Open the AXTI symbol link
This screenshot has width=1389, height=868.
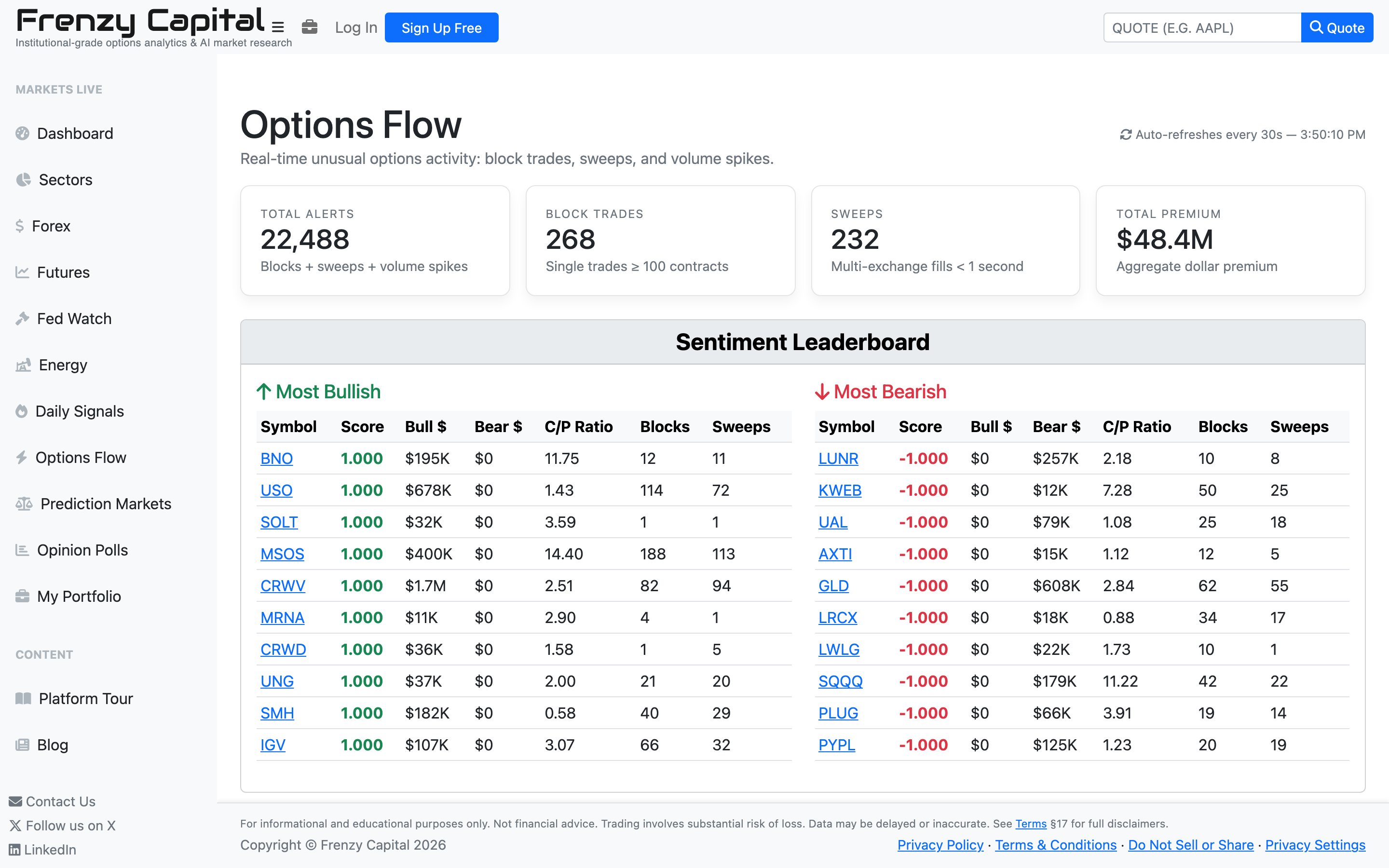click(x=835, y=554)
